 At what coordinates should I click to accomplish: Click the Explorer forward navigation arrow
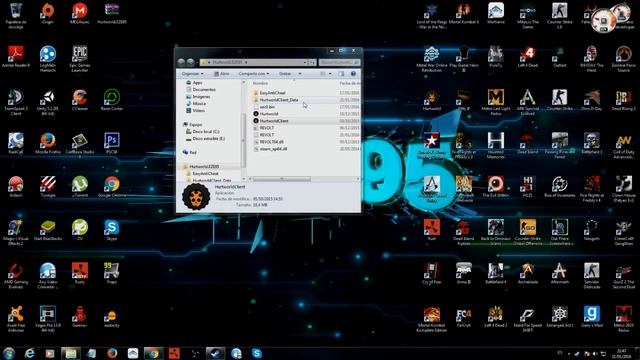click(191, 62)
